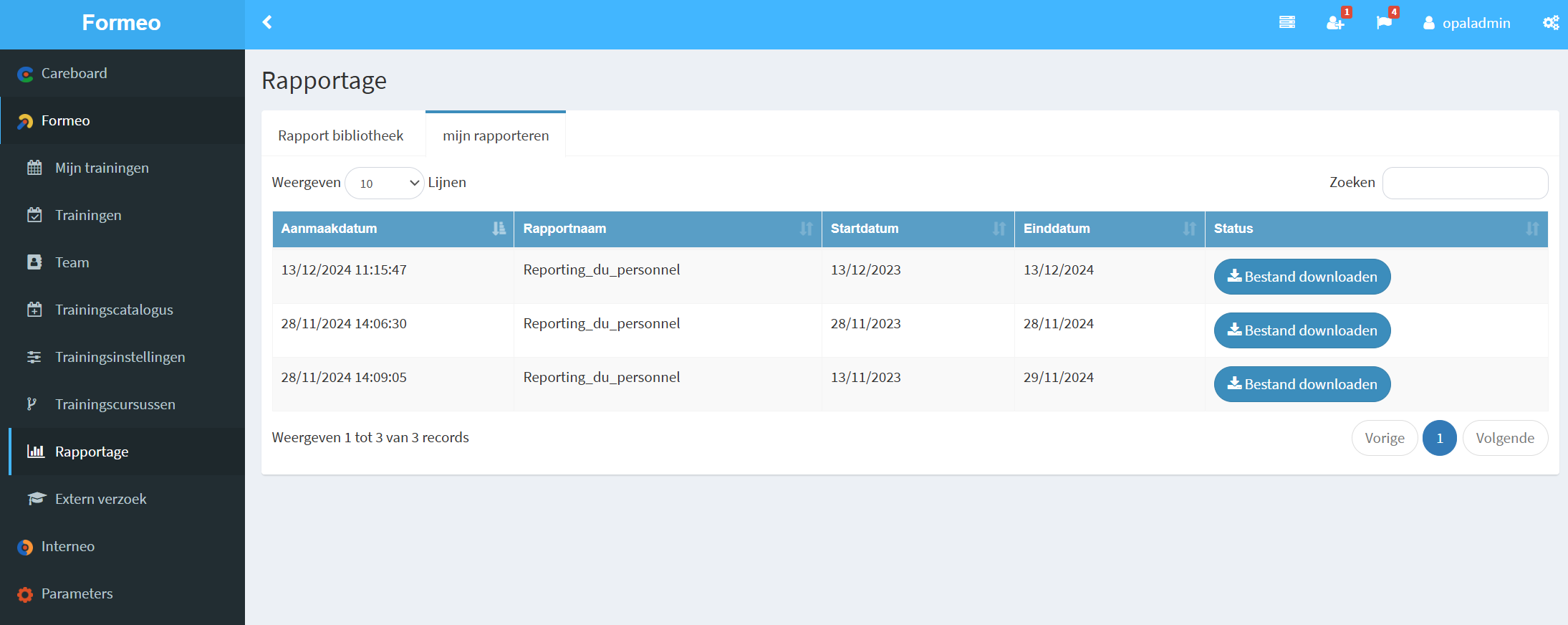Sort by Status column sort icon
Screen dimensions: 1568x625
[x=1532, y=229]
